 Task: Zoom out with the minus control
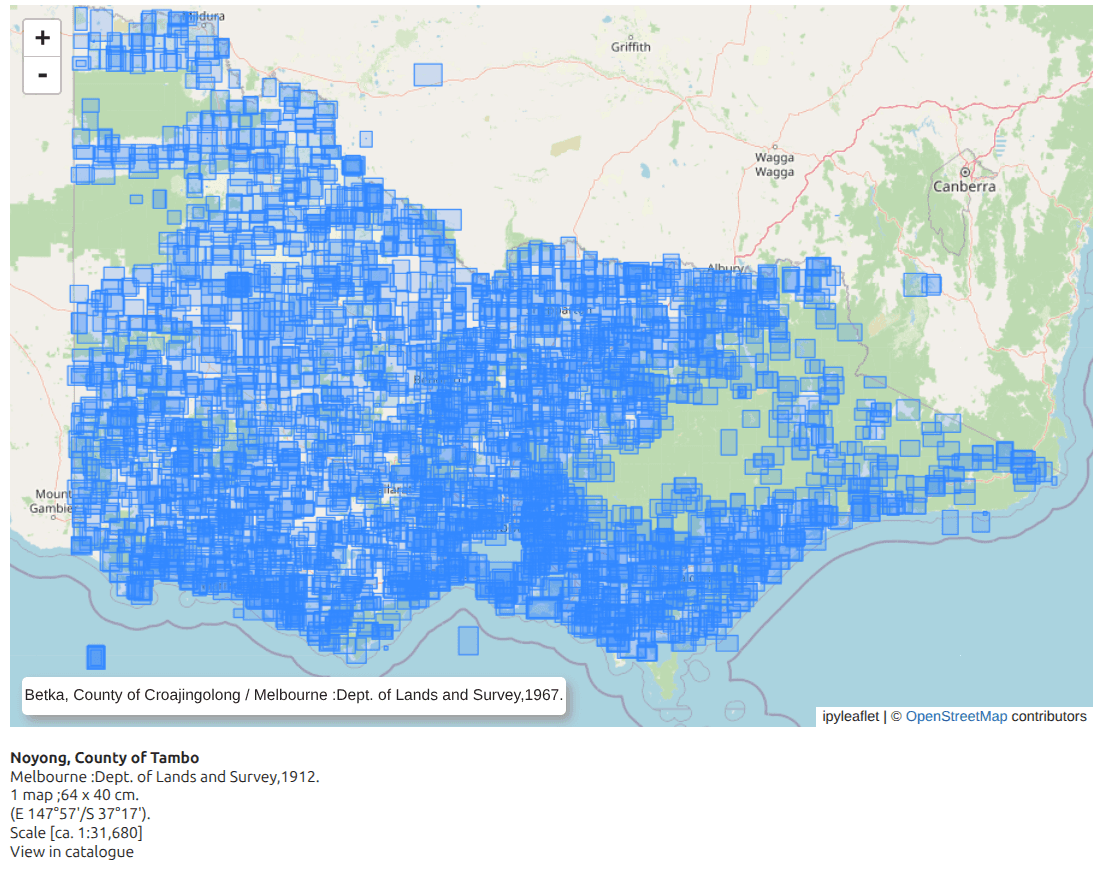point(41,74)
